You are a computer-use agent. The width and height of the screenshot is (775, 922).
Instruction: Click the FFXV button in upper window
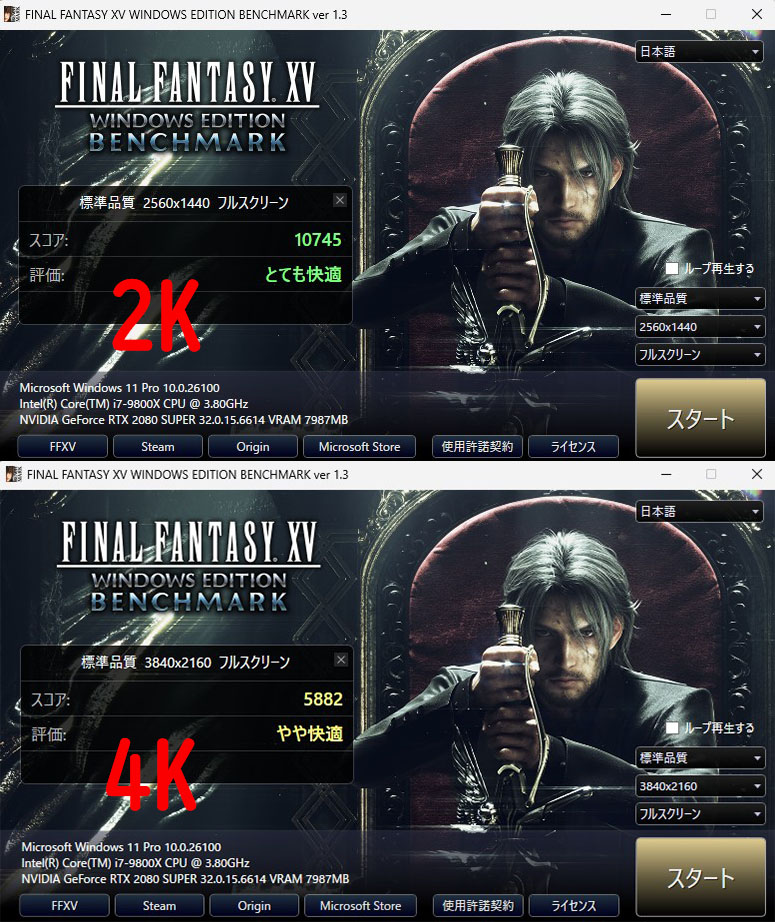[x=63, y=447]
